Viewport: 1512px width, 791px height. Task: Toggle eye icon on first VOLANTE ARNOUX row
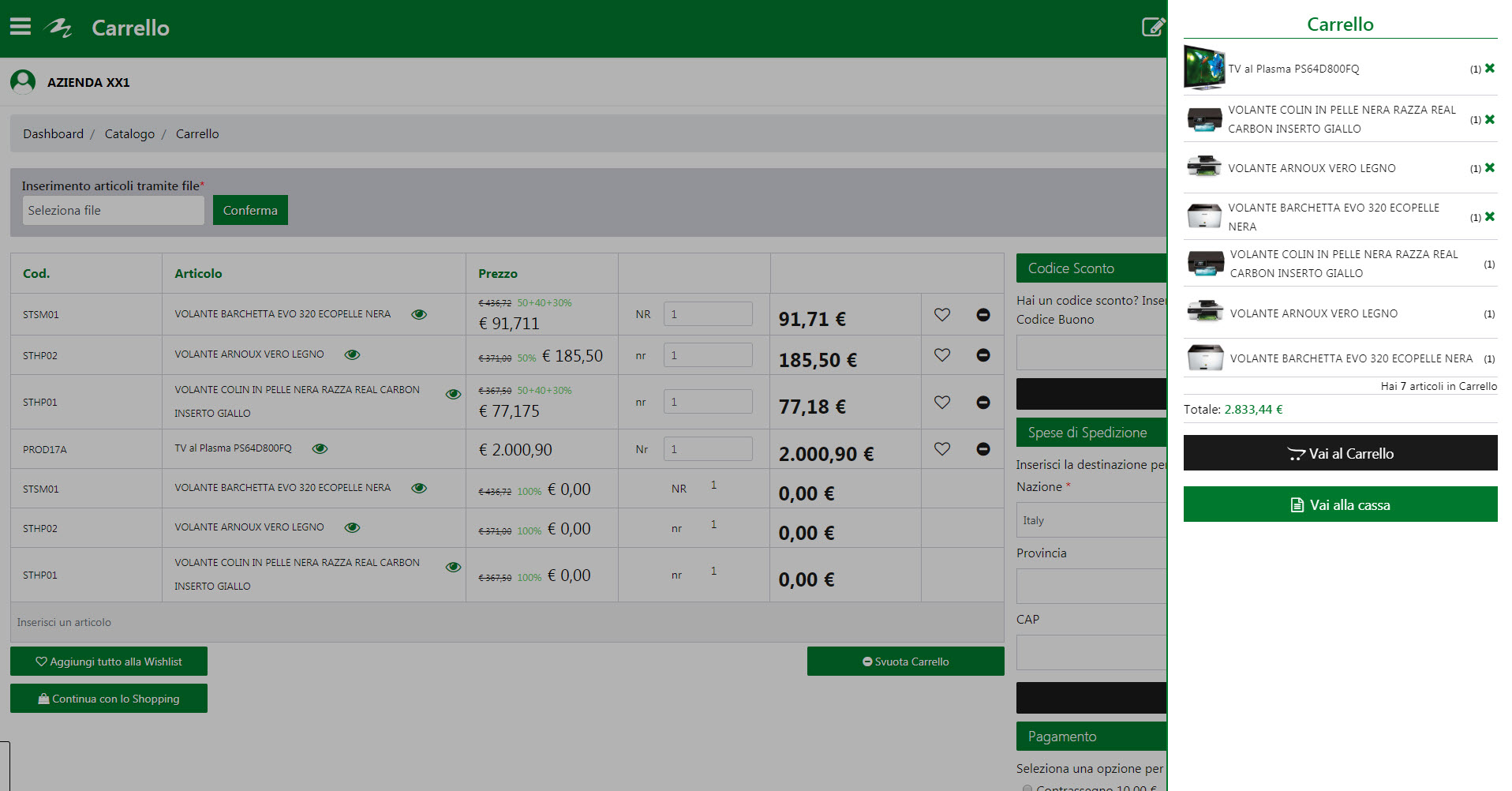352,354
